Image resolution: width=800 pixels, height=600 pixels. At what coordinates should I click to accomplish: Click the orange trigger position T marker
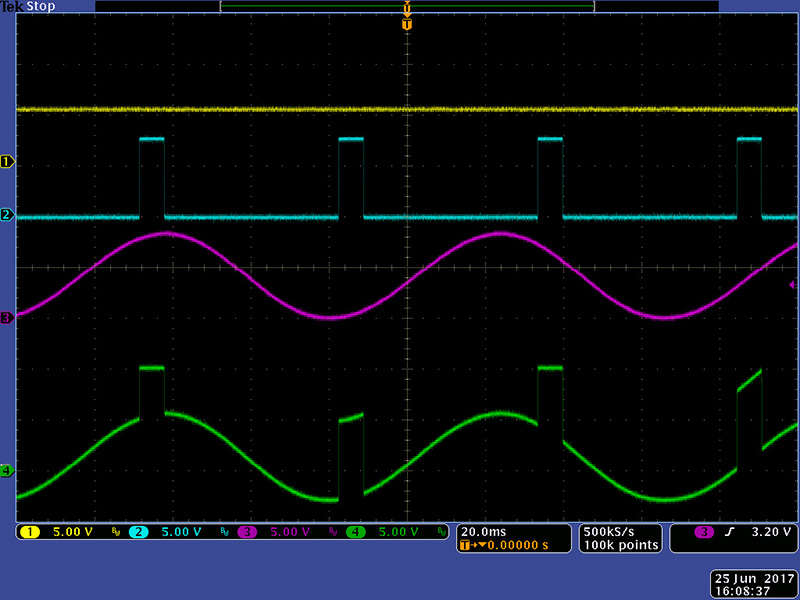point(406,23)
